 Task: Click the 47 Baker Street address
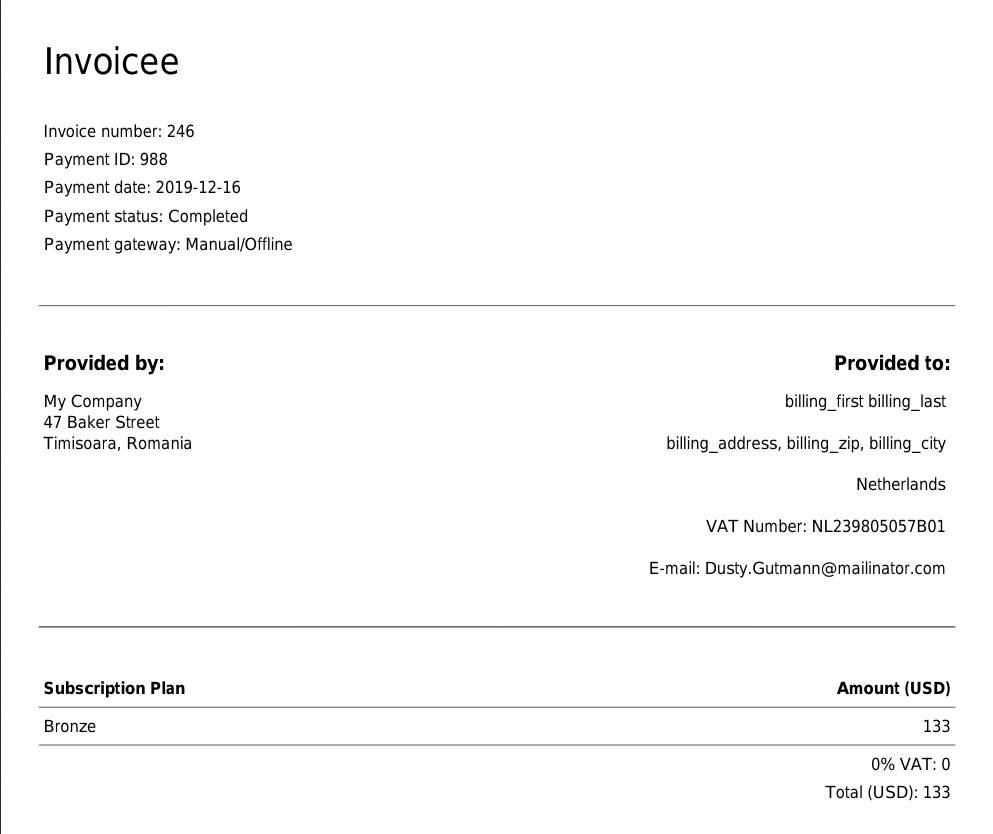[102, 422]
